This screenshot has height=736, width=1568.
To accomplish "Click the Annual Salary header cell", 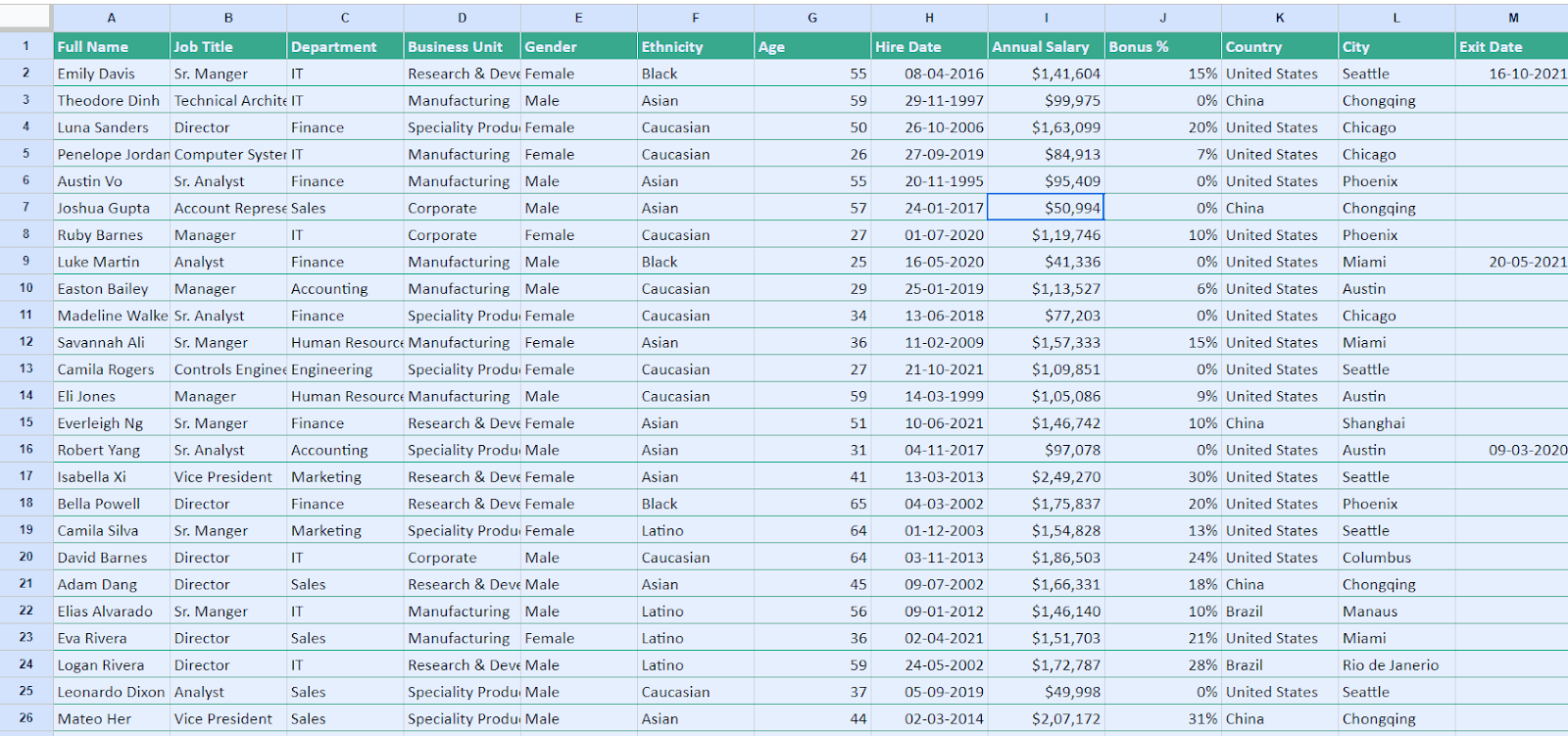I will (1046, 46).
